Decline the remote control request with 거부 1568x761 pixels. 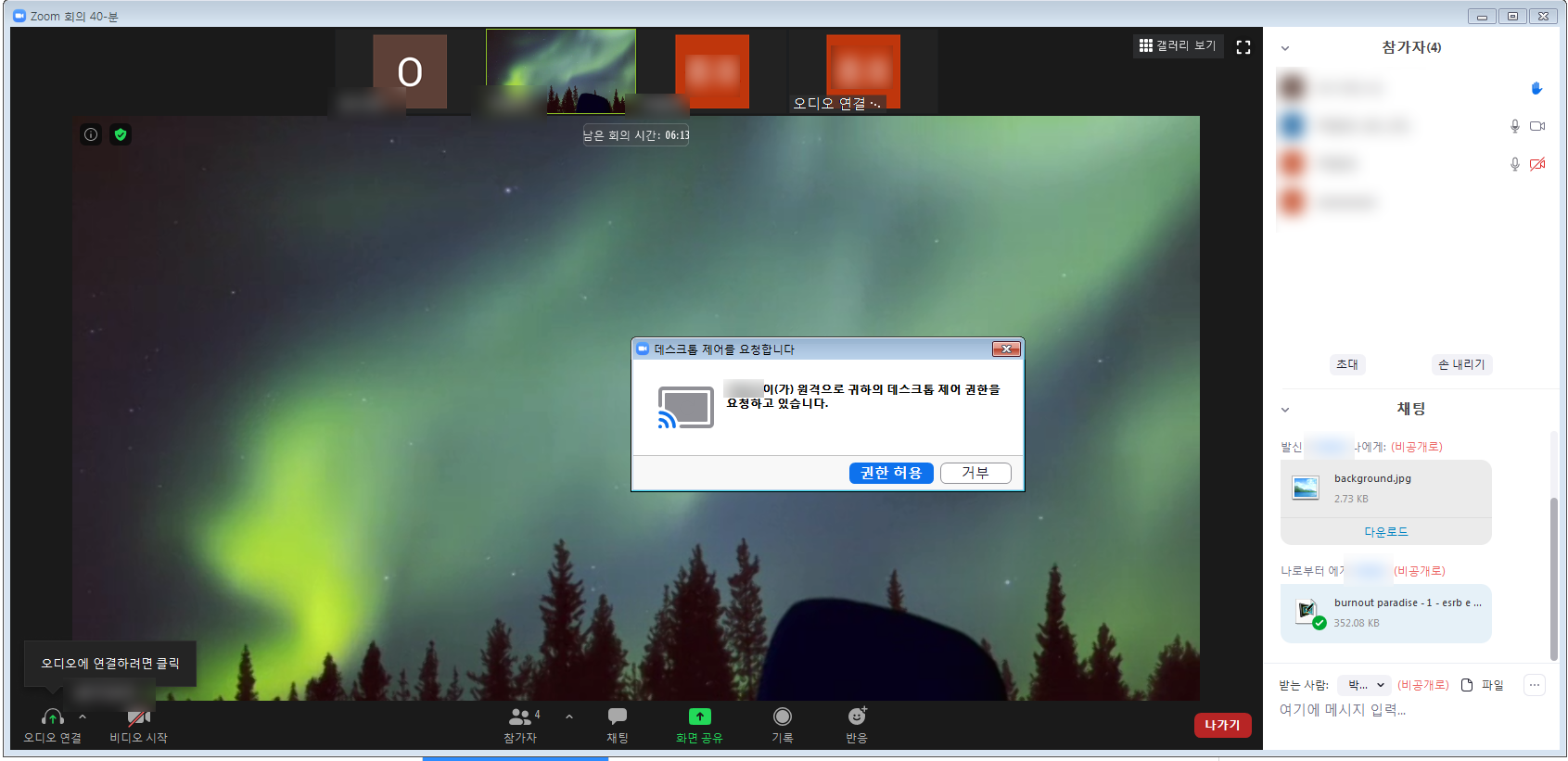975,473
